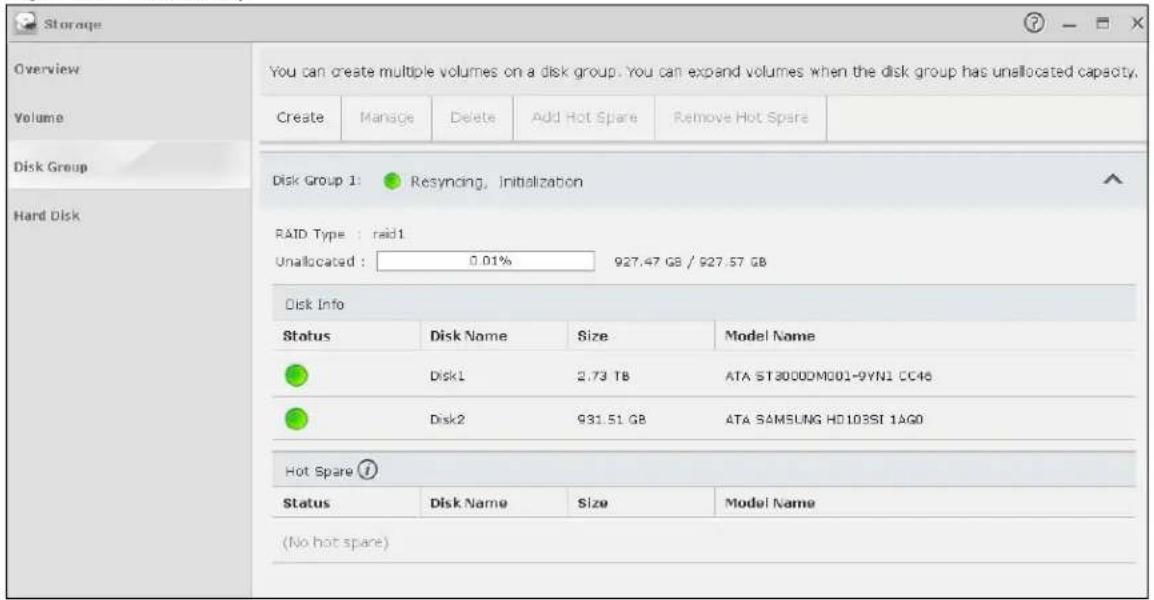Click the Create button
This screenshot has width=1154, height=600.
point(300,118)
